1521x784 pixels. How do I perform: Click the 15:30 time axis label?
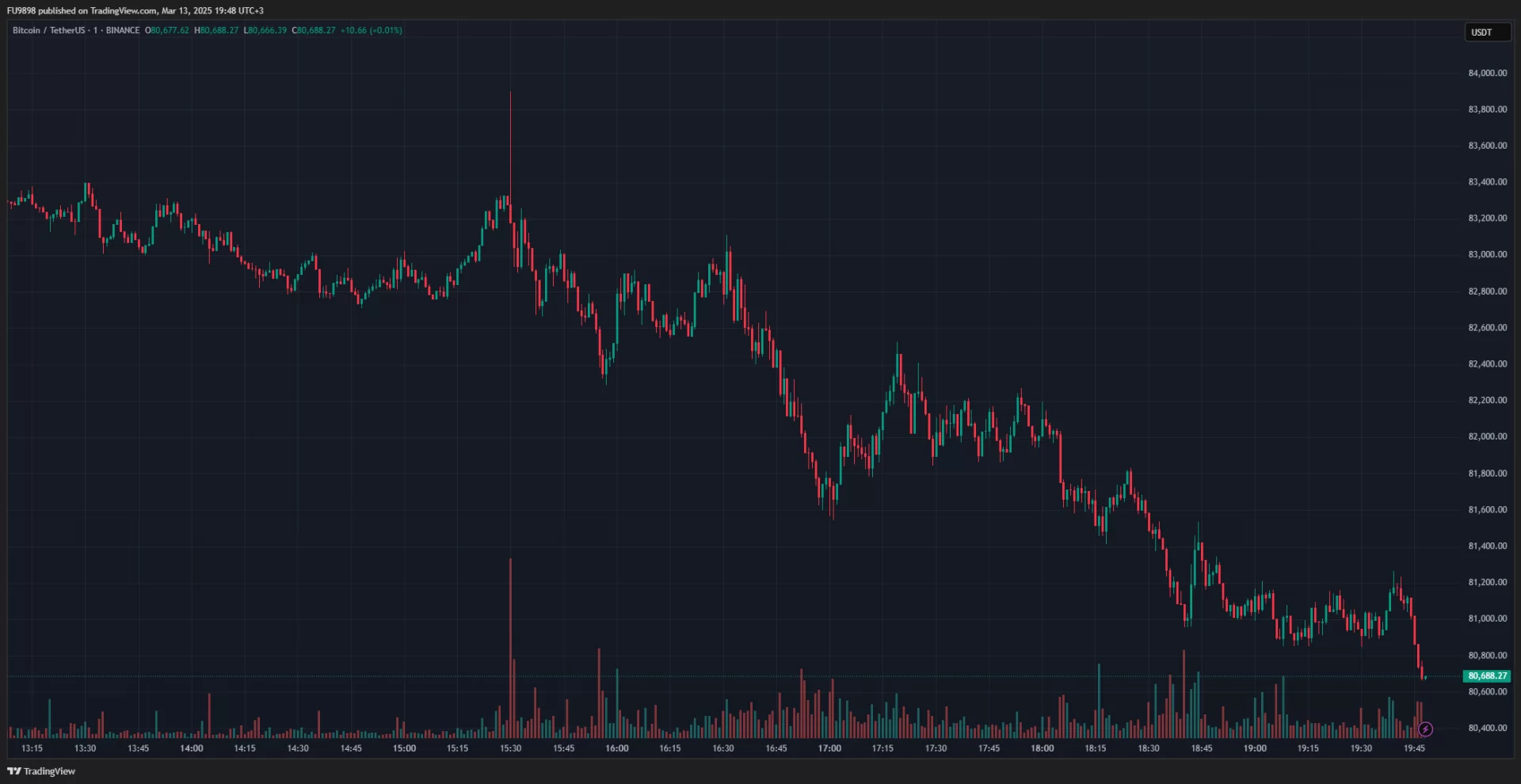coord(510,748)
